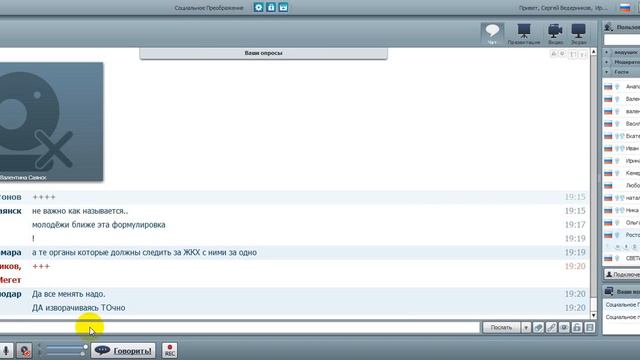Click the message 'молодёжи ближе эта формулировка'

click(99, 225)
